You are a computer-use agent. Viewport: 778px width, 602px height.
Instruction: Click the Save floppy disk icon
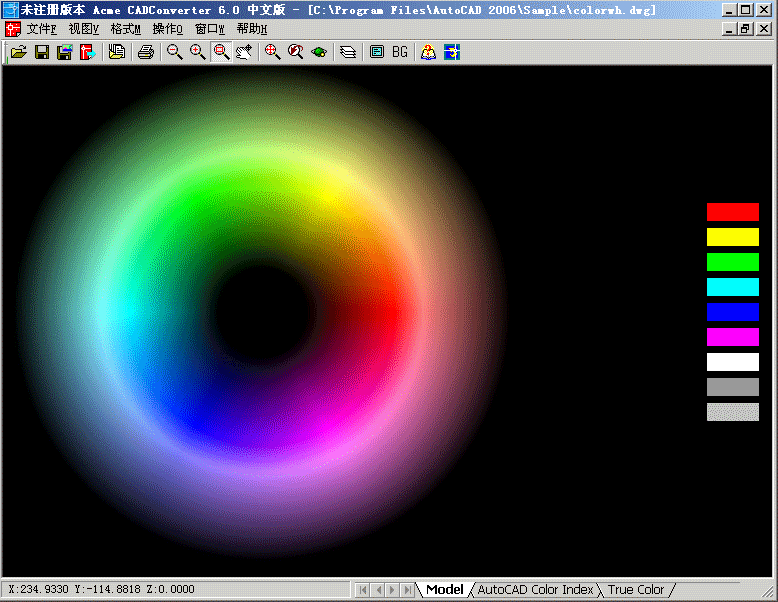click(x=42, y=52)
